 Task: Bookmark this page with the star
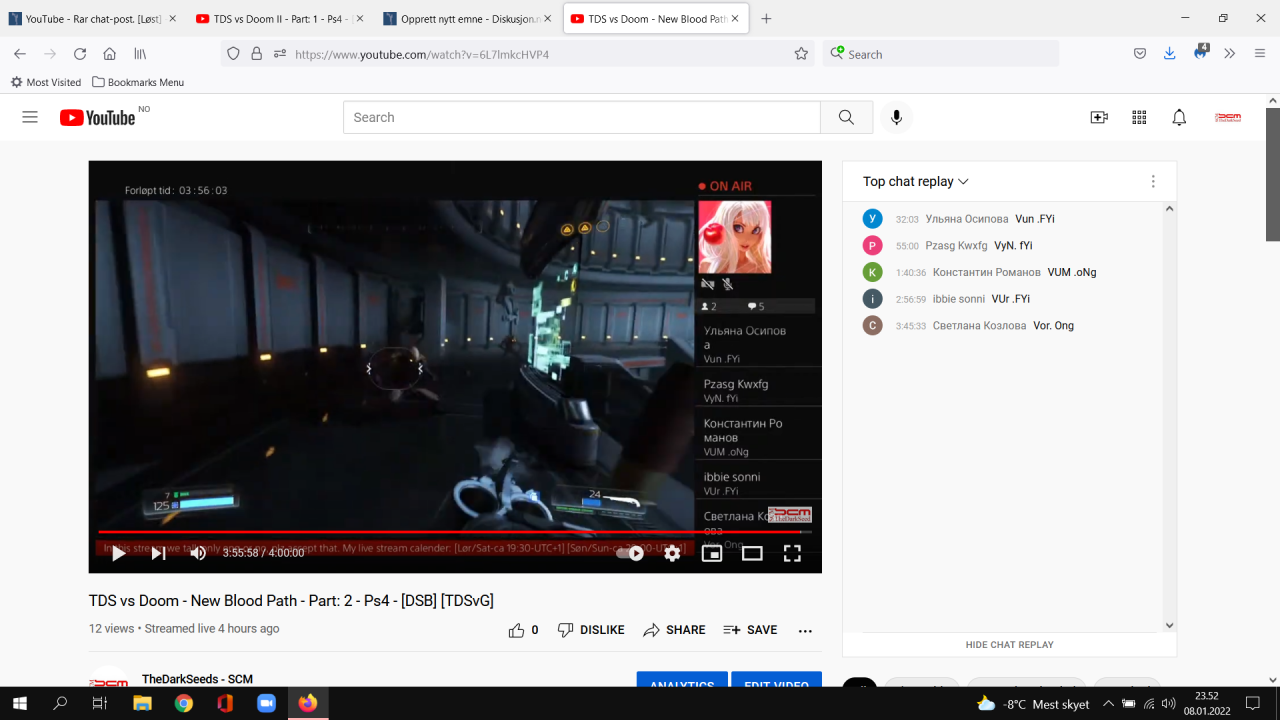[801, 54]
